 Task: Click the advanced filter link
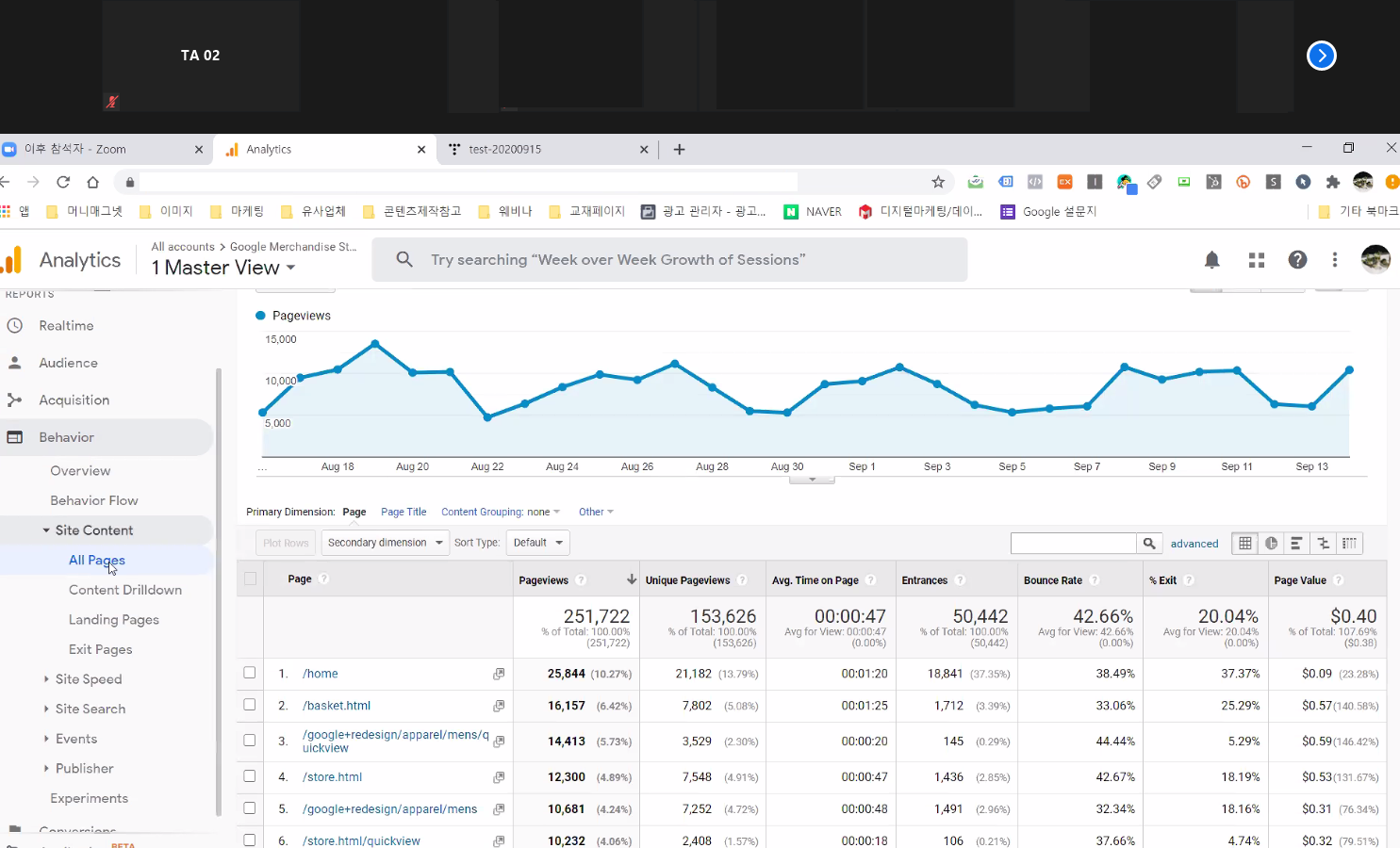[x=1194, y=544]
